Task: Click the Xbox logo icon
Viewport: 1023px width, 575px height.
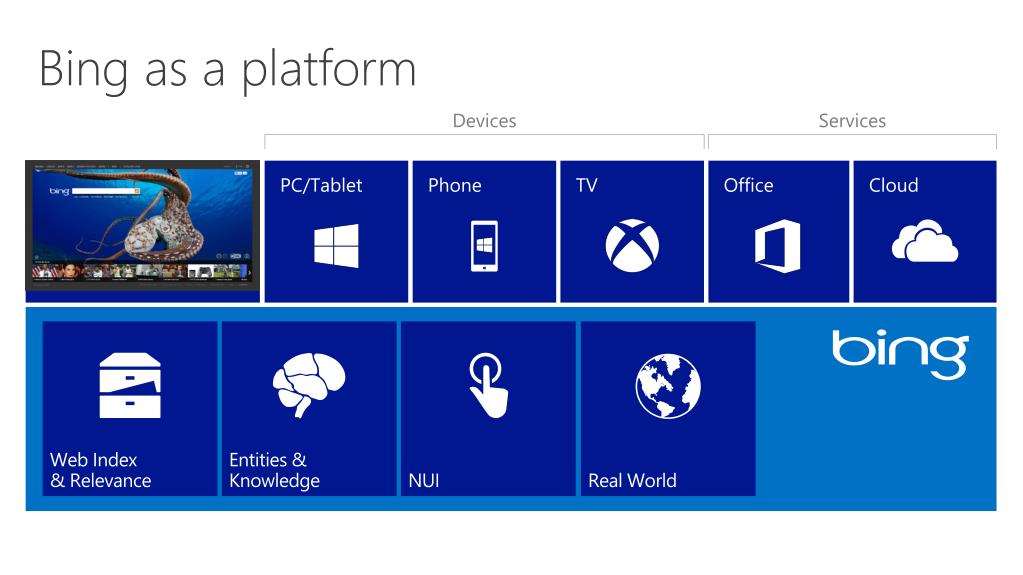Action: 632,245
